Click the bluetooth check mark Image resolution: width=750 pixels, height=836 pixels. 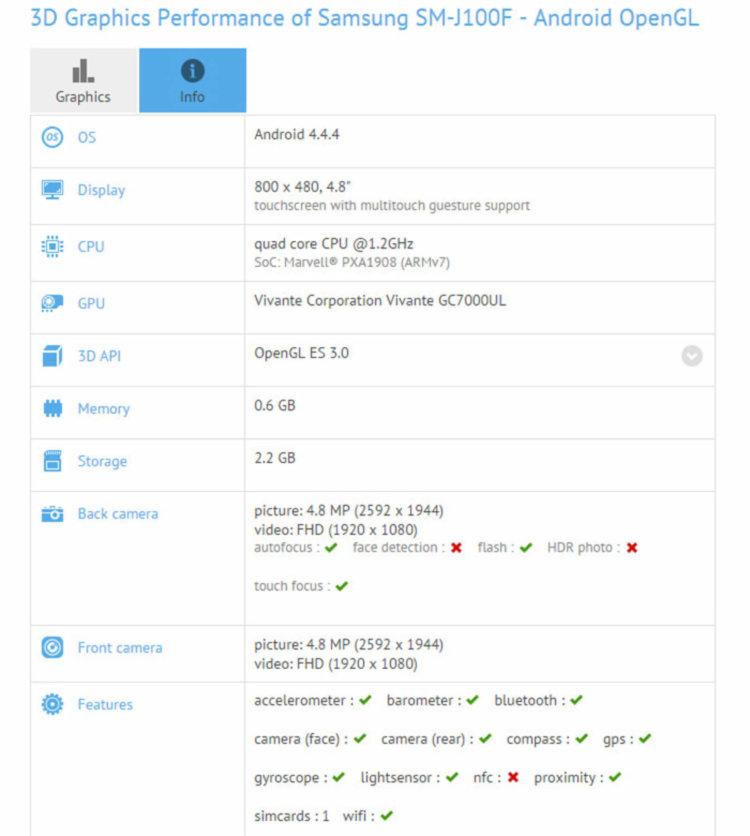pos(576,700)
